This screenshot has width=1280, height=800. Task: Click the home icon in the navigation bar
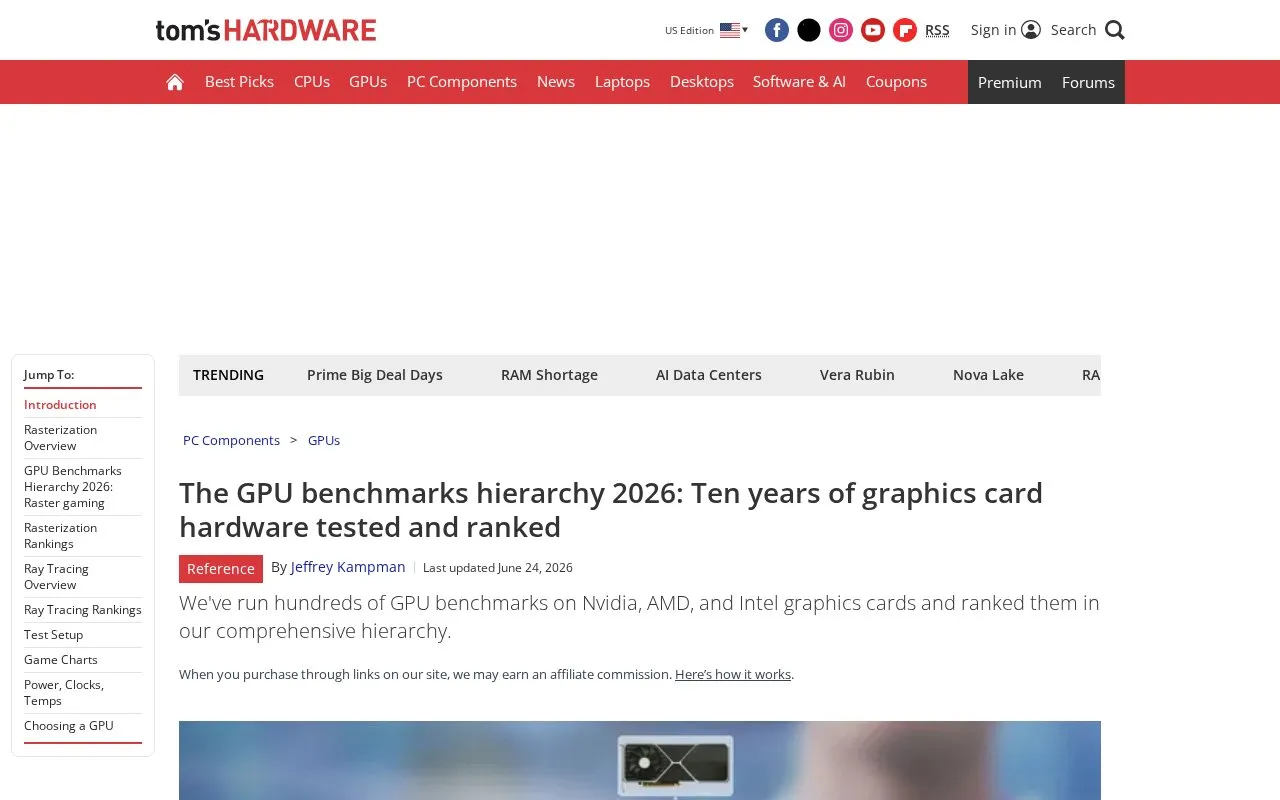[175, 82]
